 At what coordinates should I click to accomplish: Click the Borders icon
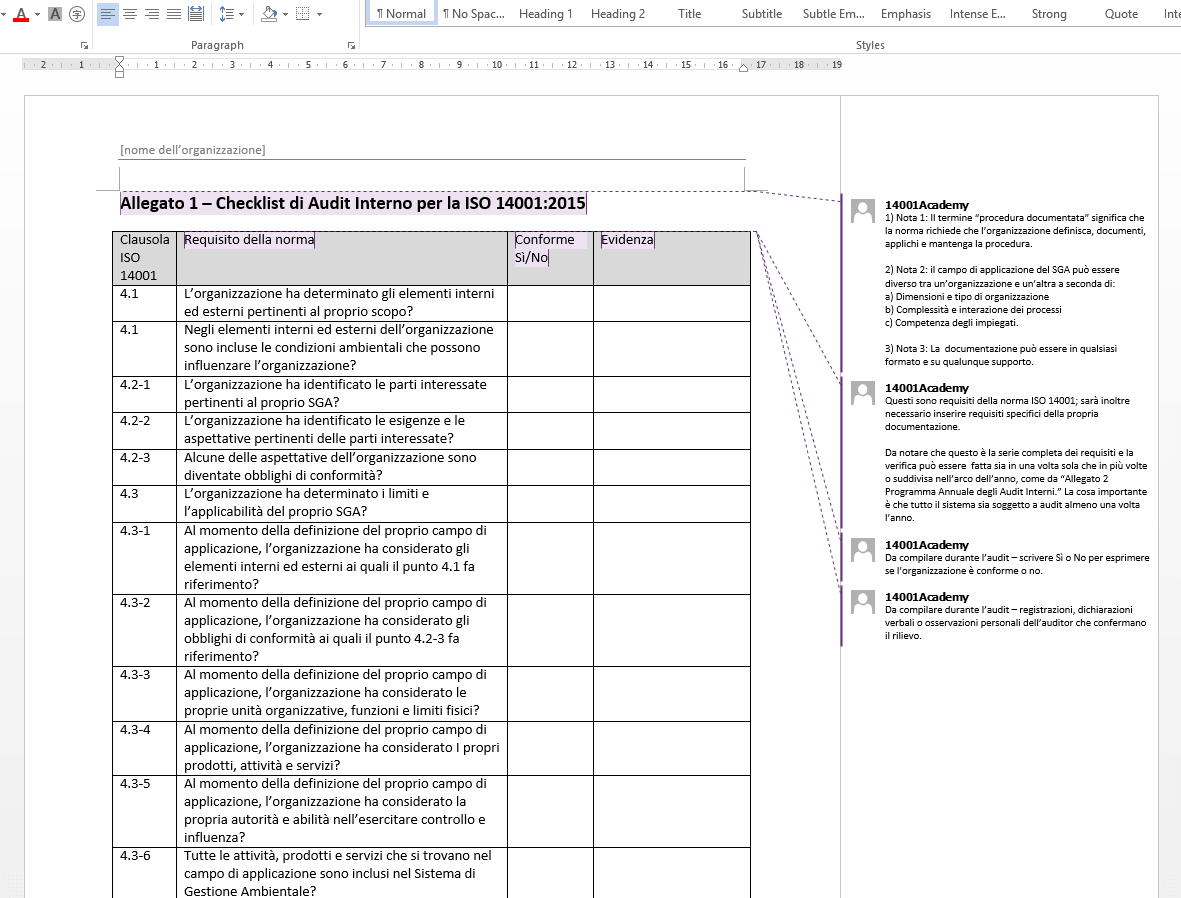(x=304, y=14)
